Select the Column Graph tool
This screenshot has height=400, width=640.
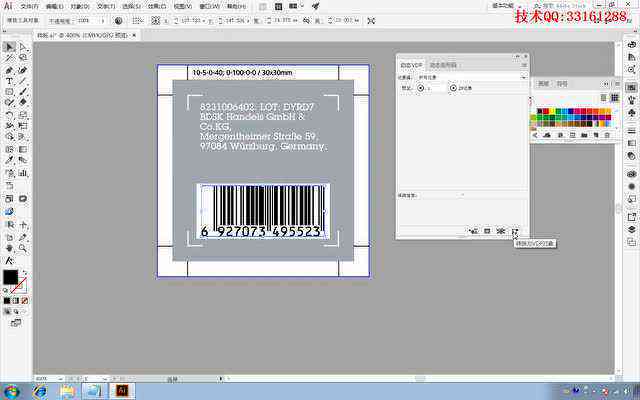pos(23,173)
